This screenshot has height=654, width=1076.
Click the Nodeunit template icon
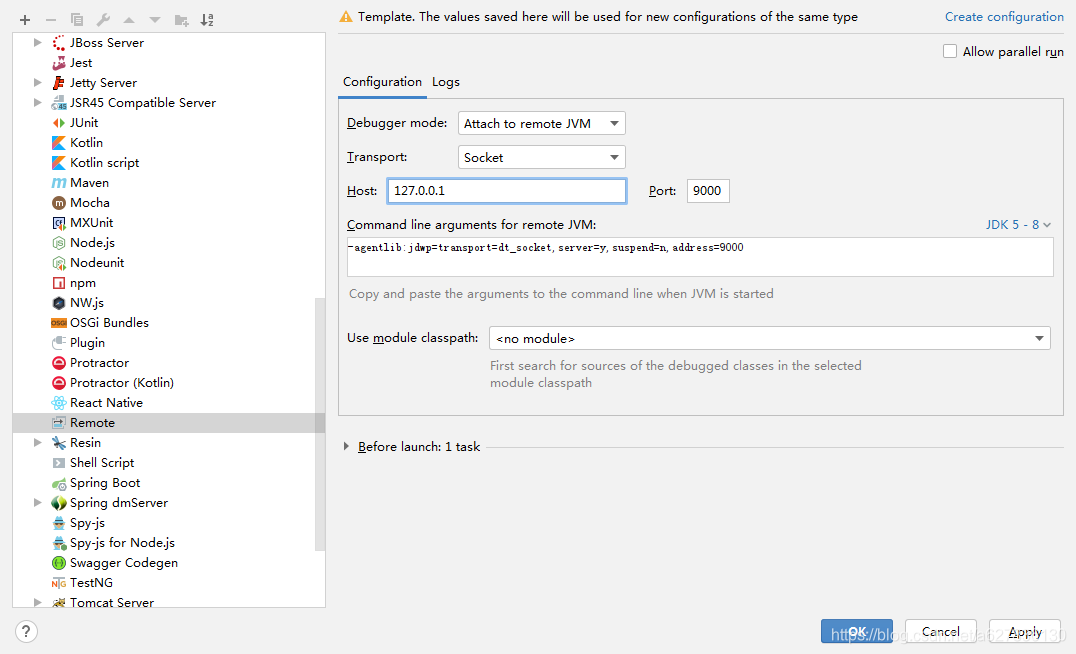click(x=59, y=262)
